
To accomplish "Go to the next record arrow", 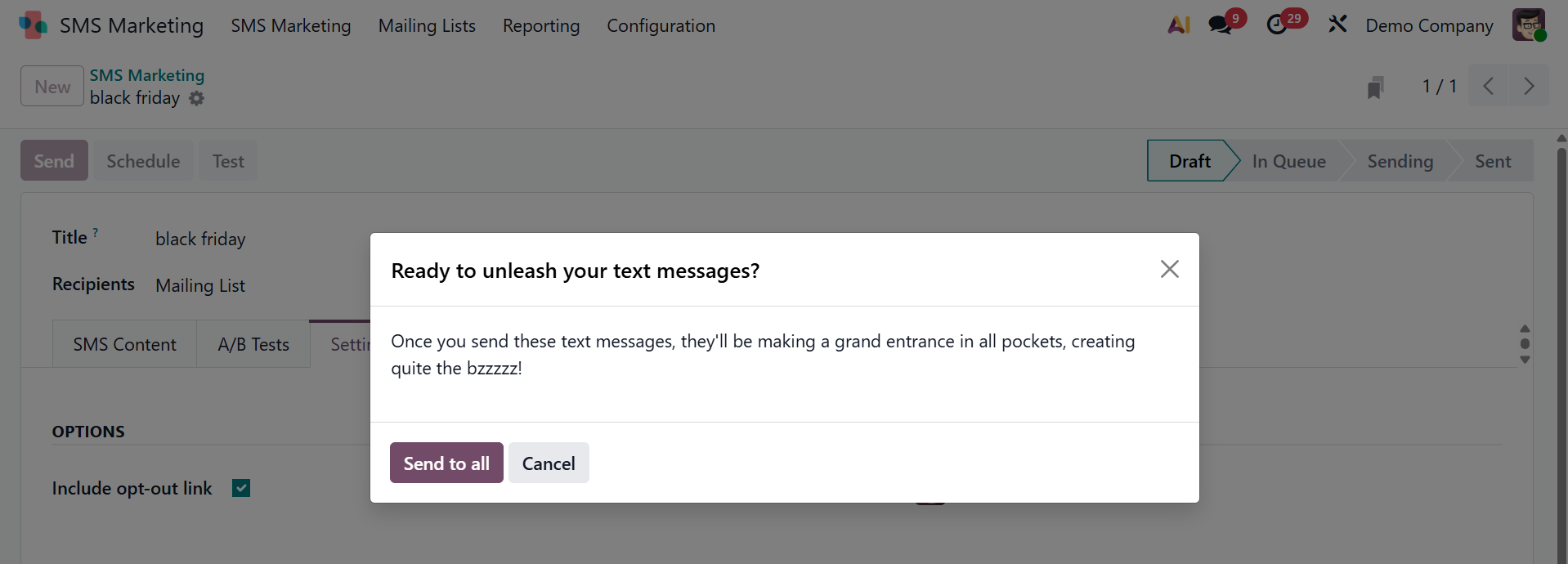I will point(1529,86).
